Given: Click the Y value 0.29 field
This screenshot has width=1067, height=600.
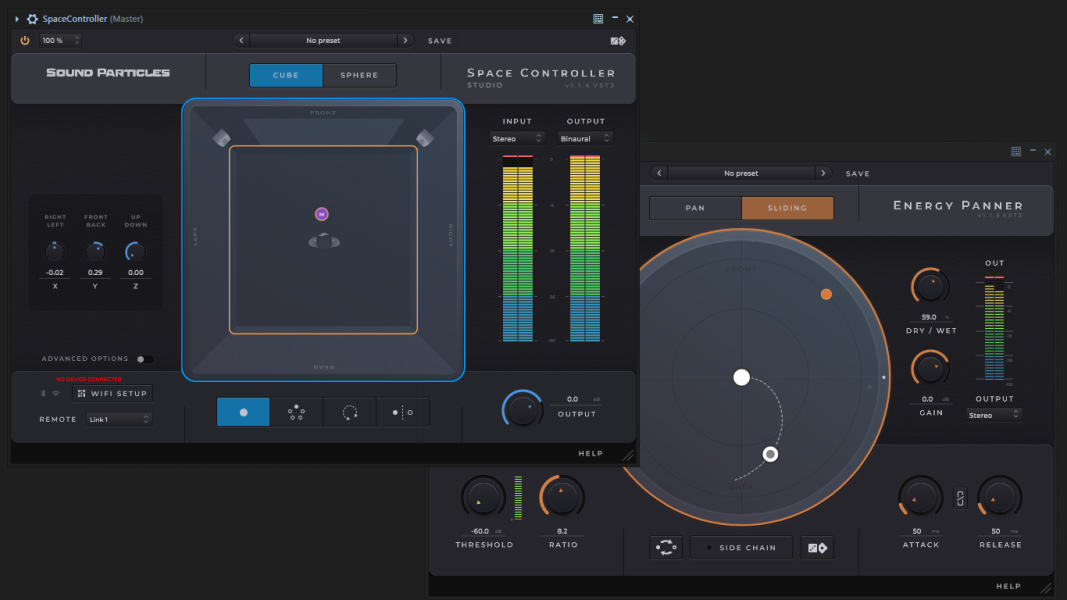Looking at the screenshot, I should tap(95, 273).
